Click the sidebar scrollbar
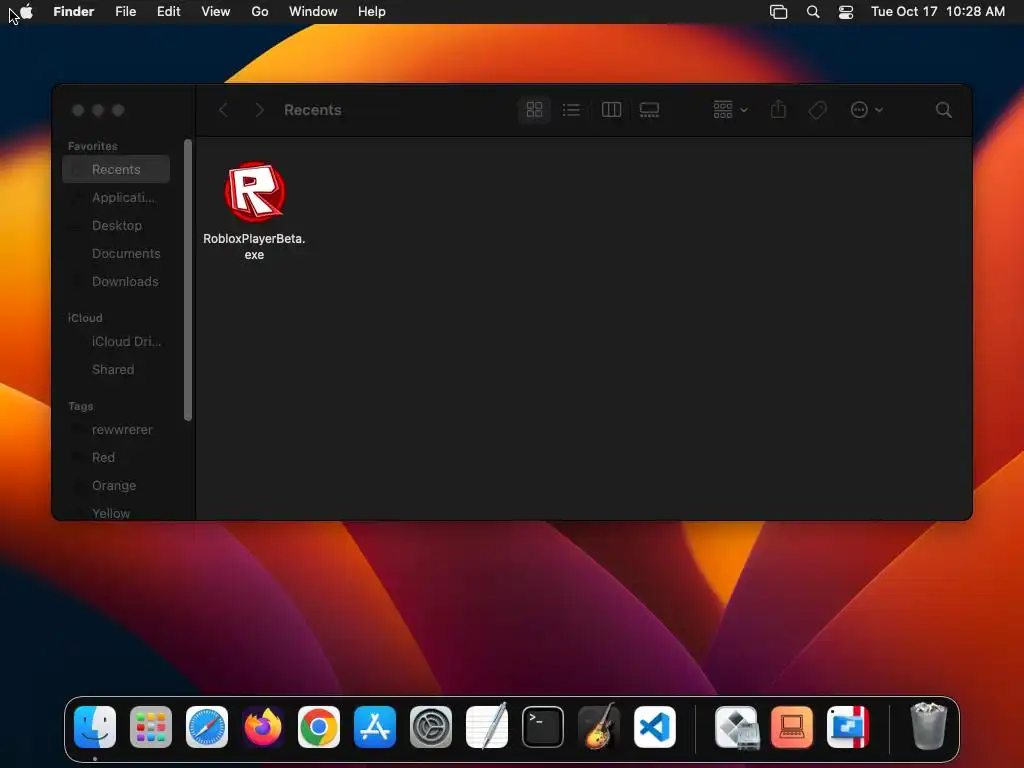This screenshot has height=768, width=1024. [188, 280]
